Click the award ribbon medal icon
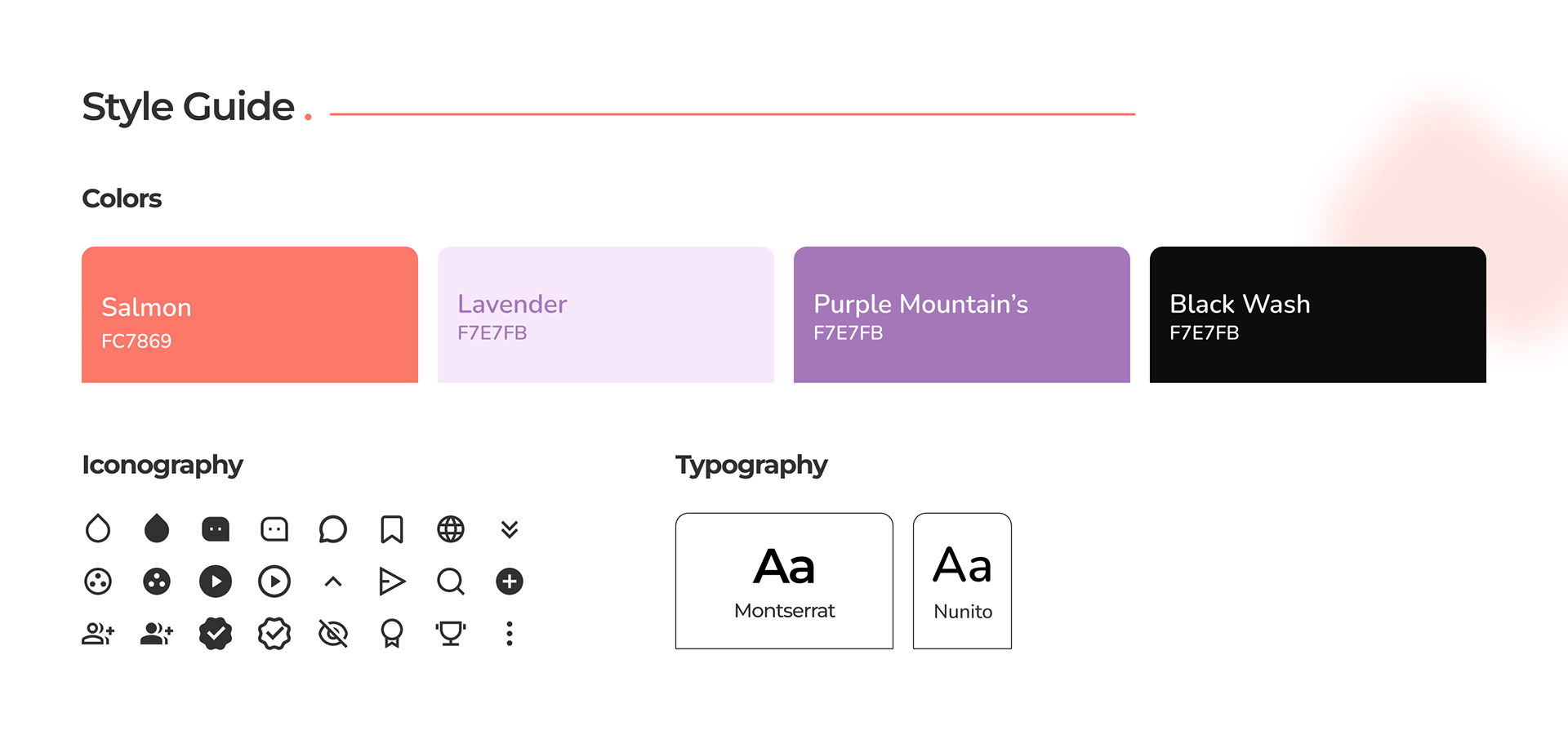This screenshot has width=1568, height=731. [x=392, y=633]
